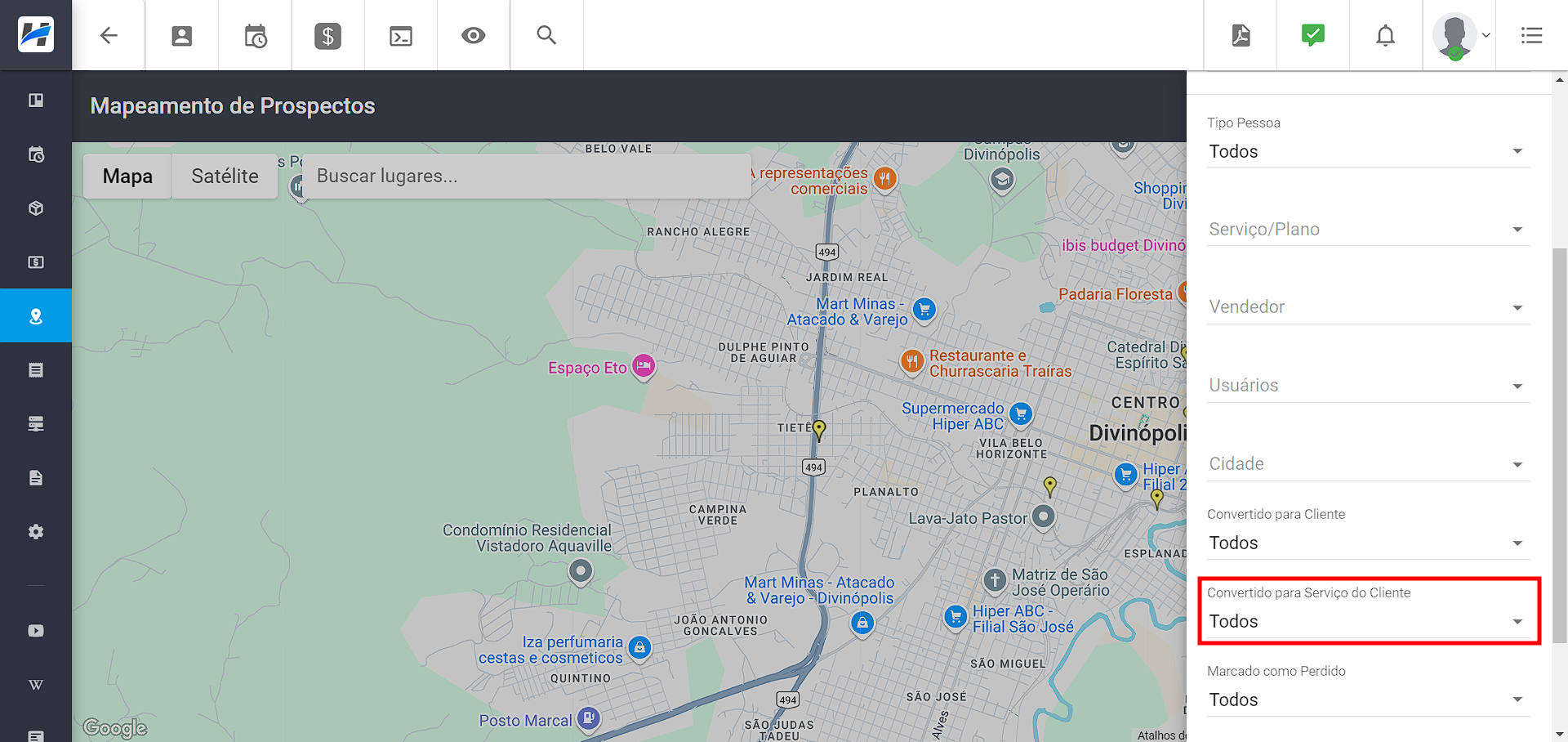1568x742 pixels.
Task: Open the sidebar calendar clock icon
Action: tap(36, 154)
